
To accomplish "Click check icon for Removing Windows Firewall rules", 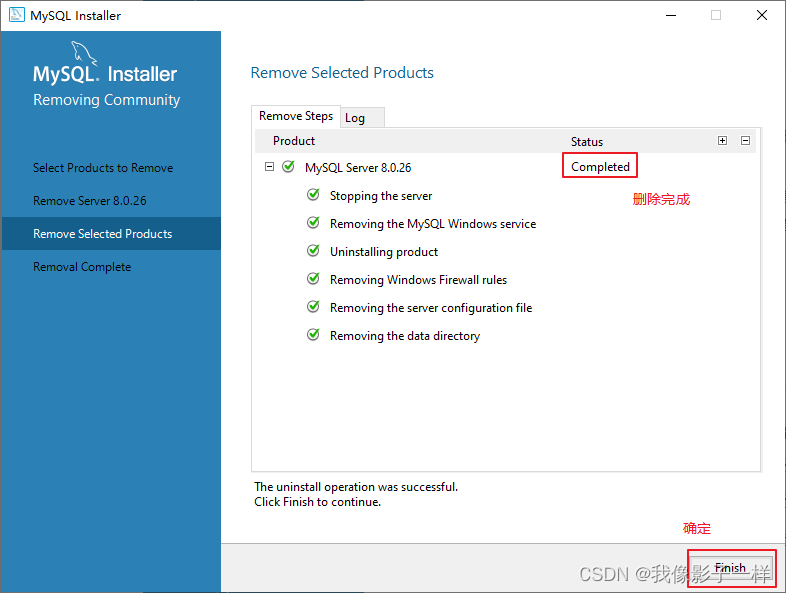I will click(313, 279).
